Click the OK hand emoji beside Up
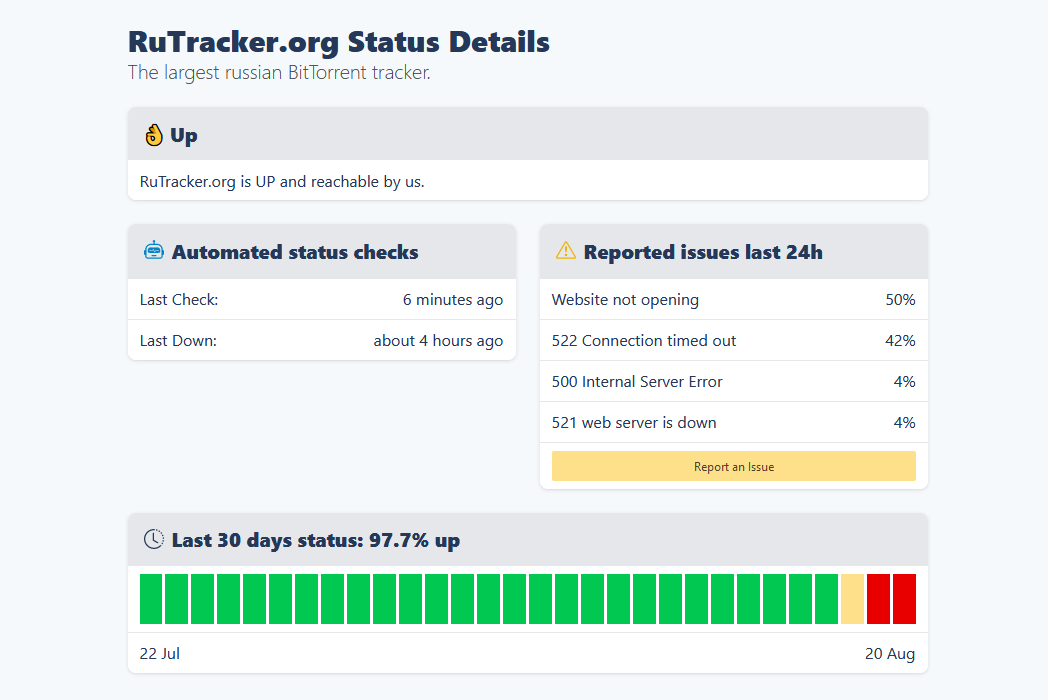 [x=153, y=135]
